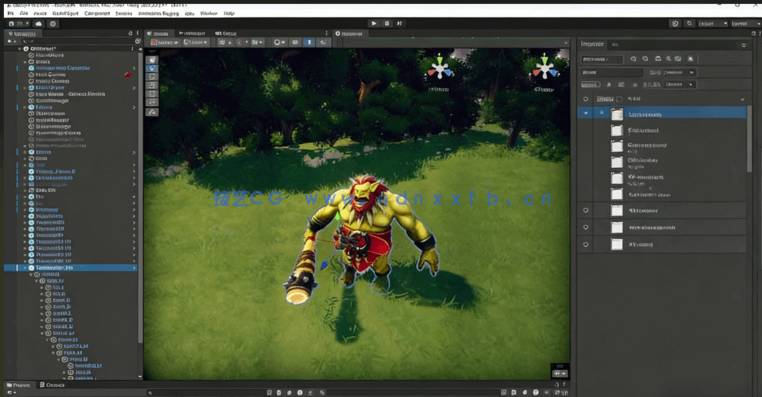This screenshot has height=397, width=762.
Task: Open the Layers dropdown in the top-right toolbar
Action: [713, 23]
